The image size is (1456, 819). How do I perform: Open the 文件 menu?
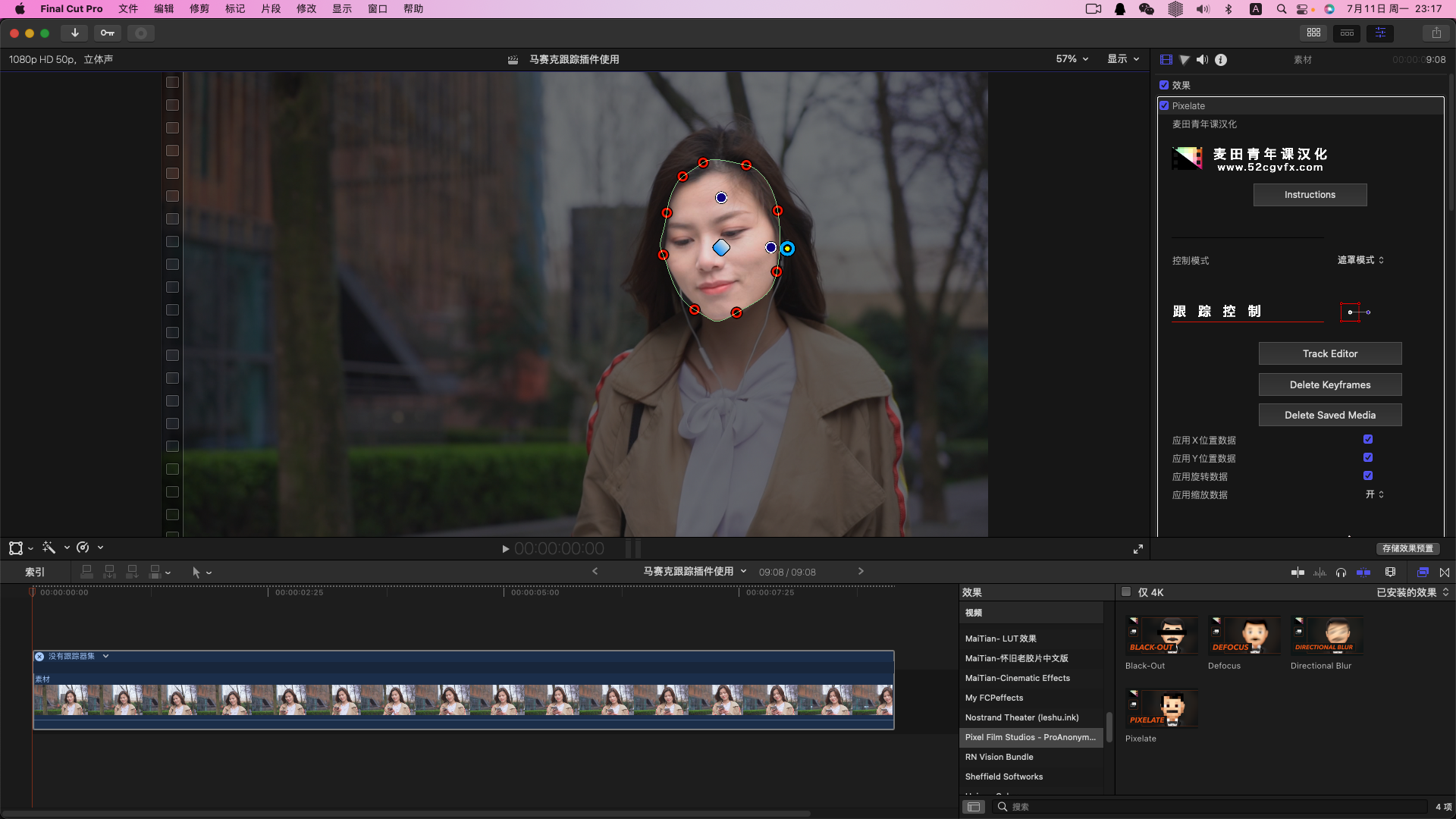tap(128, 9)
